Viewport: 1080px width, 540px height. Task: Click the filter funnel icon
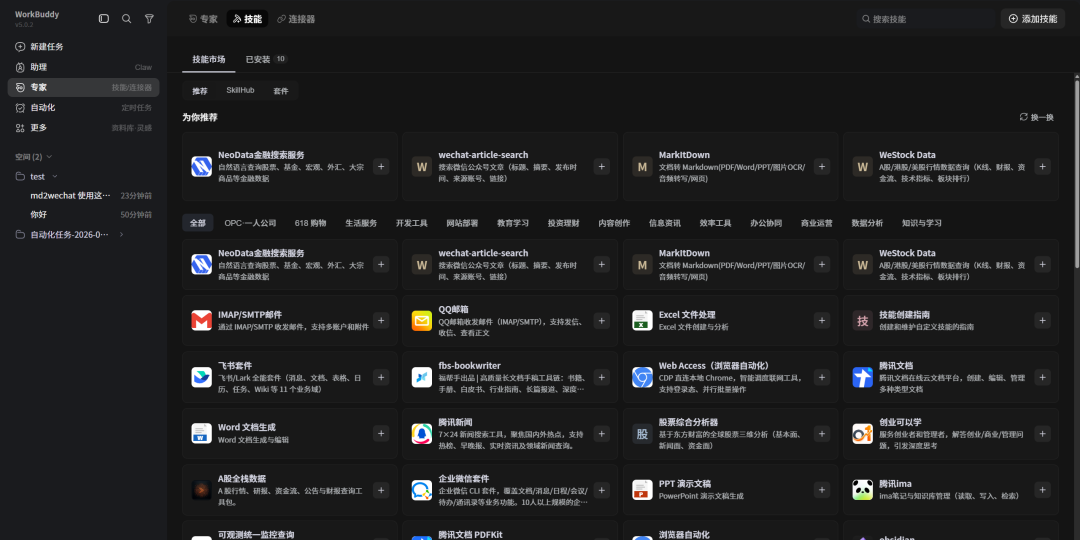149,19
